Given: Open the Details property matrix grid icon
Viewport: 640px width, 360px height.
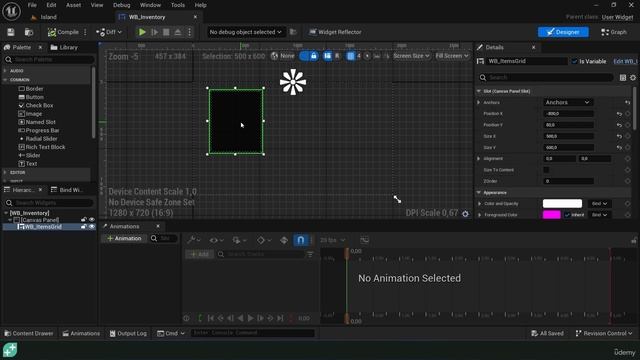Looking at the screenshot, I should [x=622, y=78].
